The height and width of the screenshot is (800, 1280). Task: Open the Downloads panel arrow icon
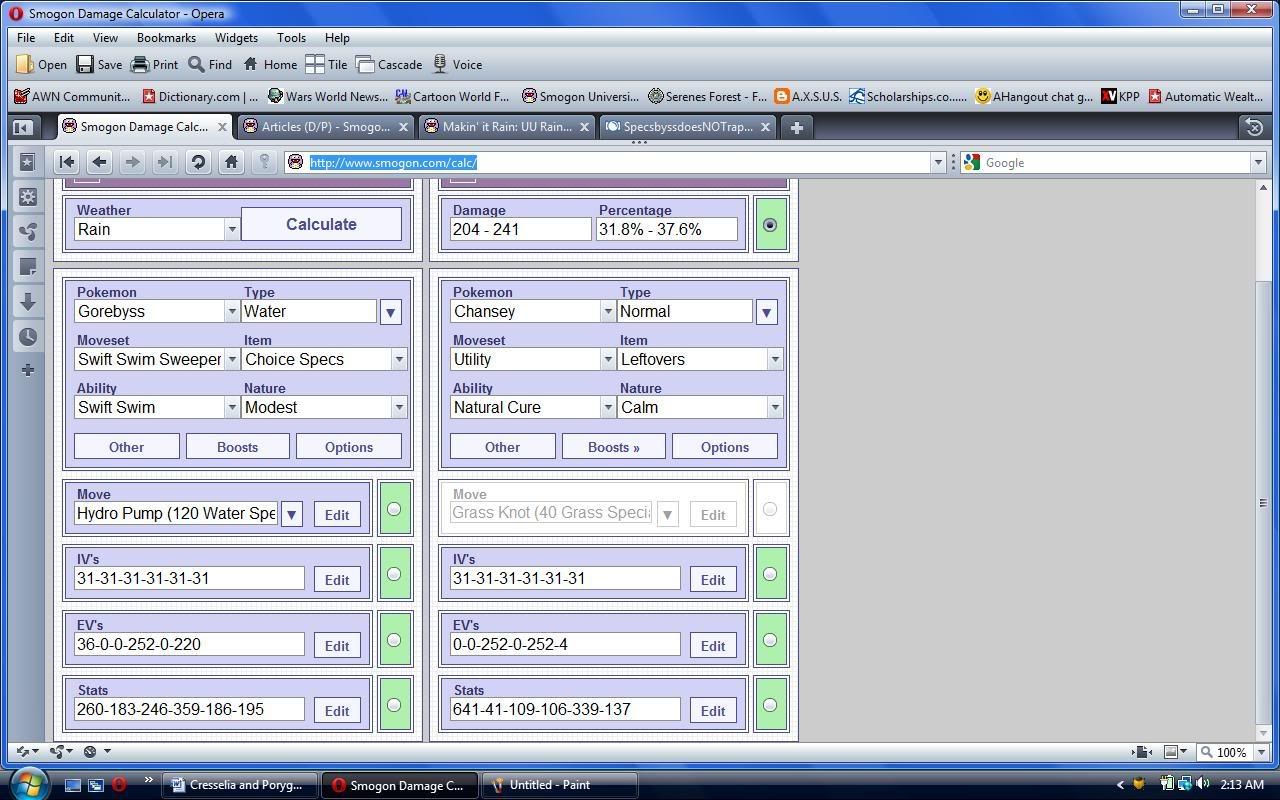[28, 301]
